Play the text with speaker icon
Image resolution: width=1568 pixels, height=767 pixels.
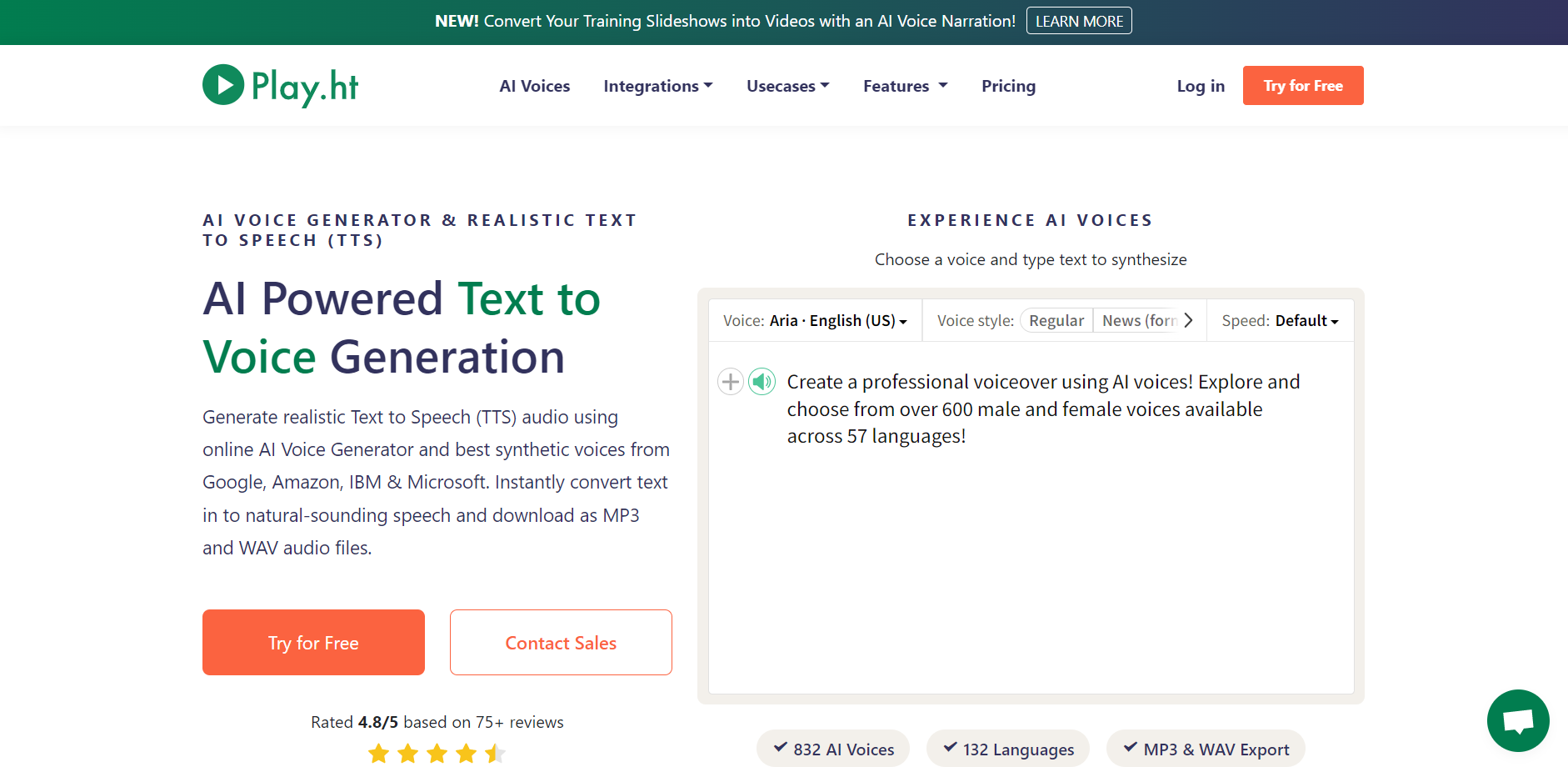click(762, 382)
